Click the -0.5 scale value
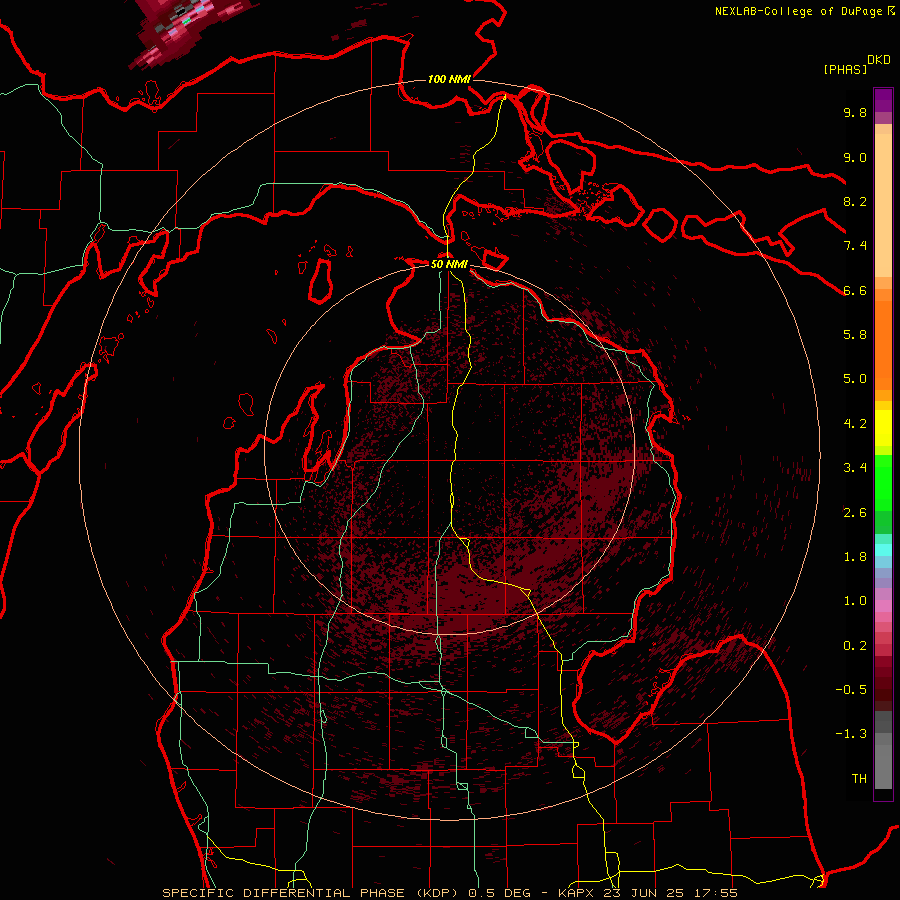This screenshot has height=900, width=900. tap(851, 690)
